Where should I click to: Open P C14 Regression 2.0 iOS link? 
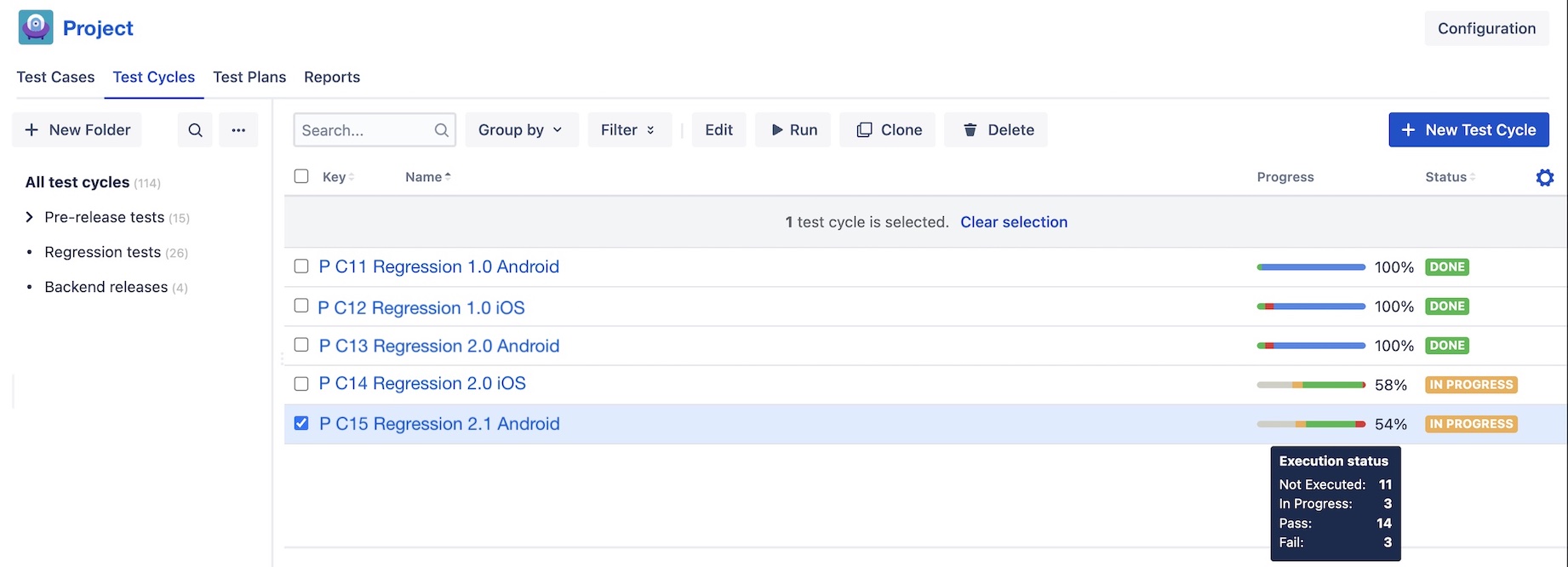[x=422, y=383]
